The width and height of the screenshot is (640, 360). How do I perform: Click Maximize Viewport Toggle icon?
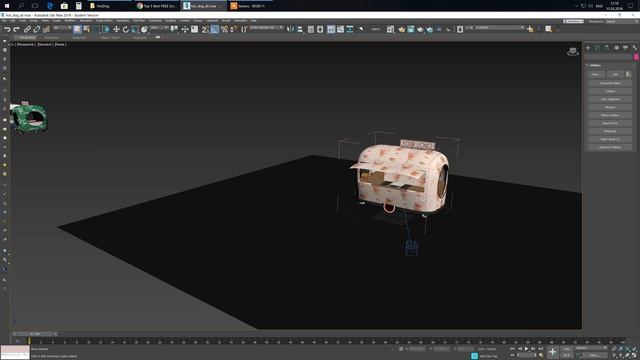634,355
